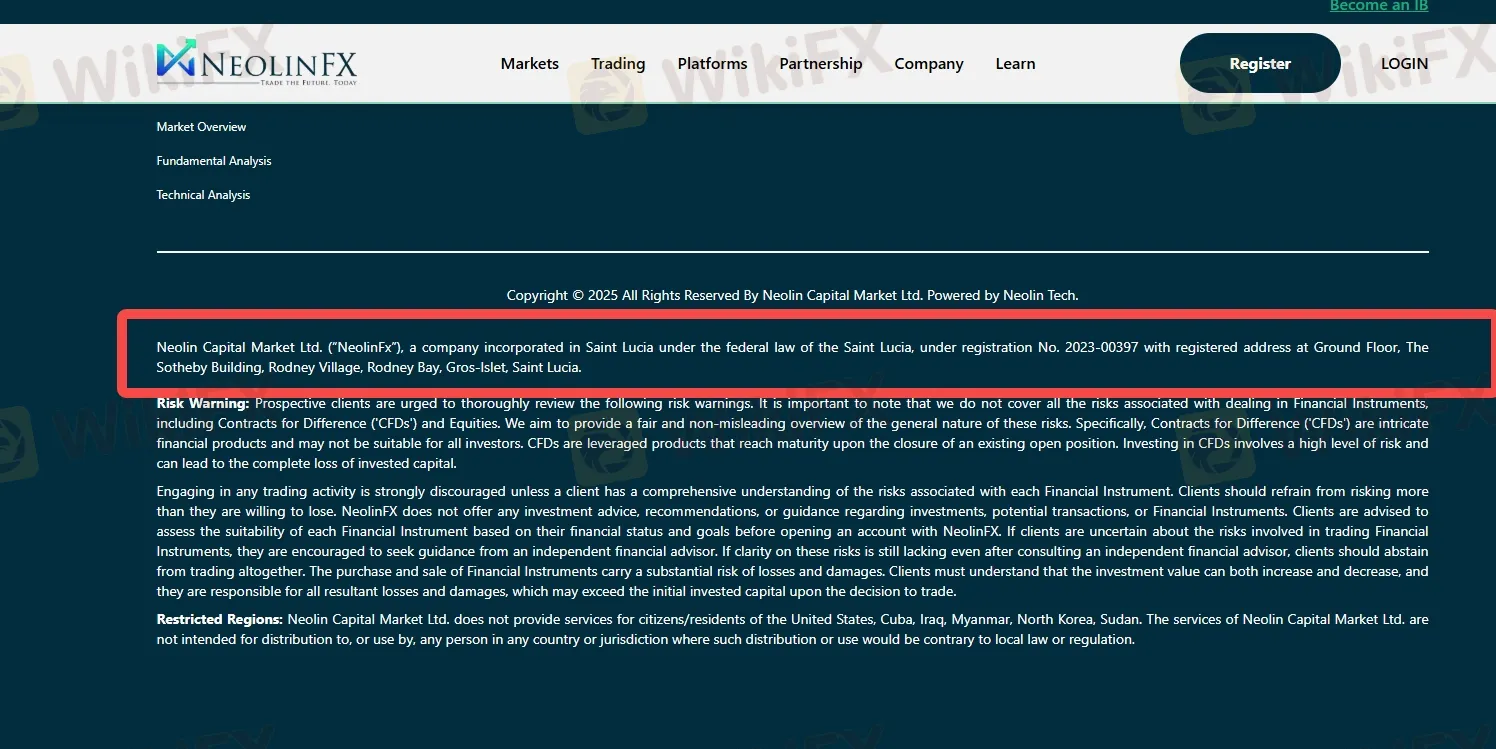The height and width of the screenshot is (749, 1496).
Task: Click the LOGIN link
Action: pyautogui.click(x=1404, y=64)
